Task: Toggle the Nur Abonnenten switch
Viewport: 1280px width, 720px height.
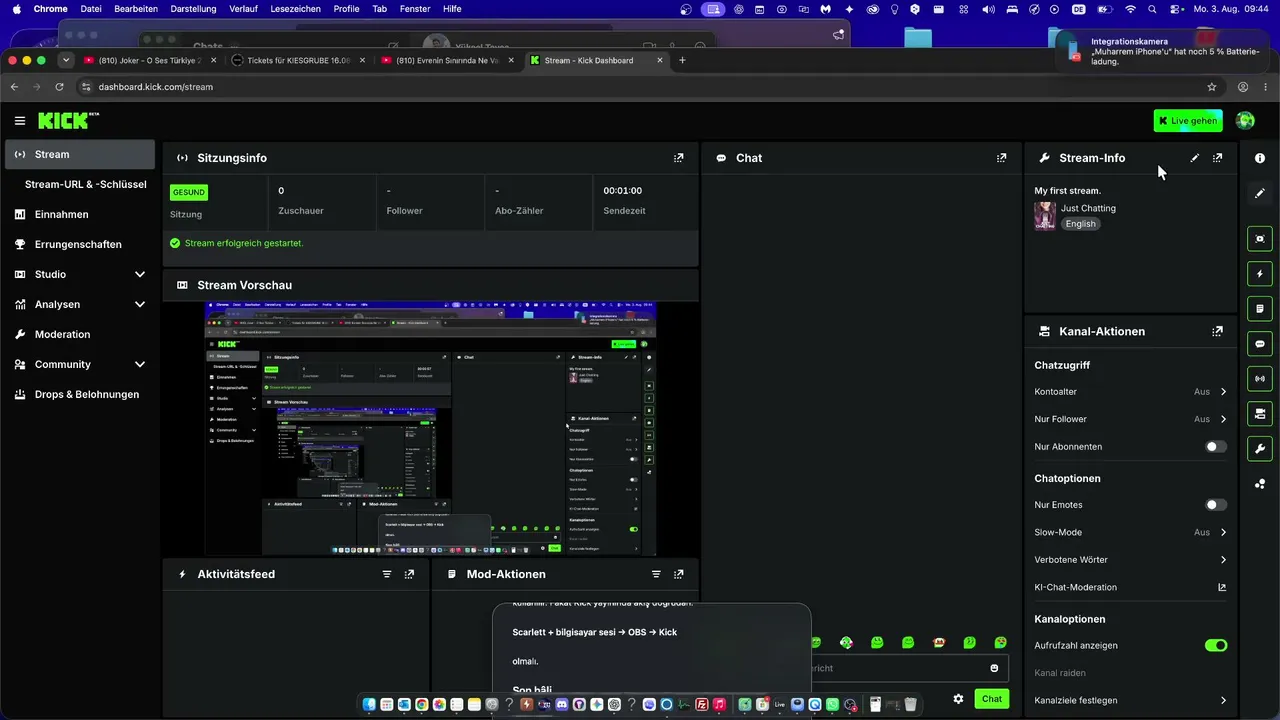Action: point(1216,447)
